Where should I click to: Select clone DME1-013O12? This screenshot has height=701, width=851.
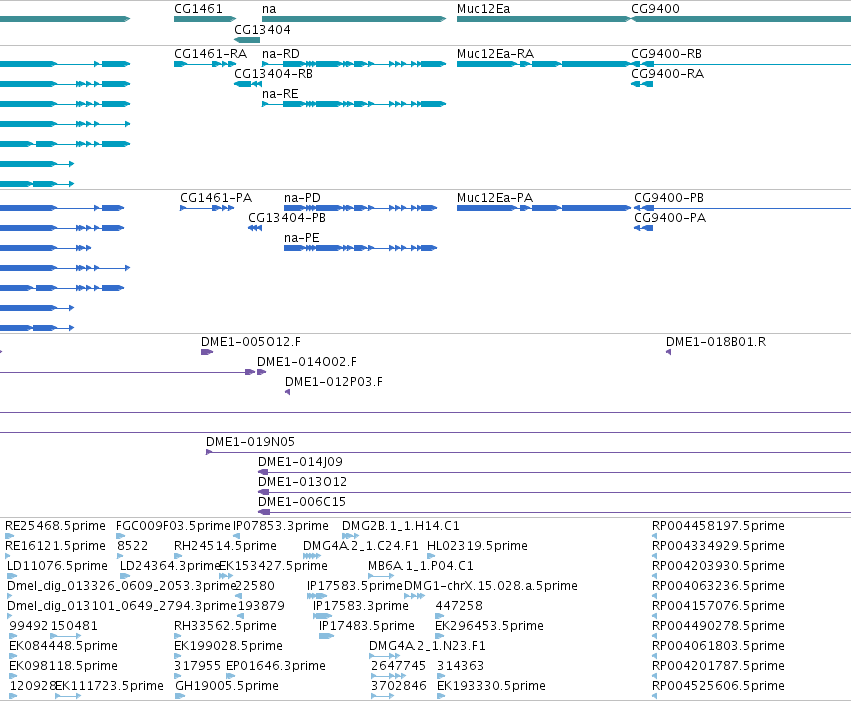(x=302, y=482)
